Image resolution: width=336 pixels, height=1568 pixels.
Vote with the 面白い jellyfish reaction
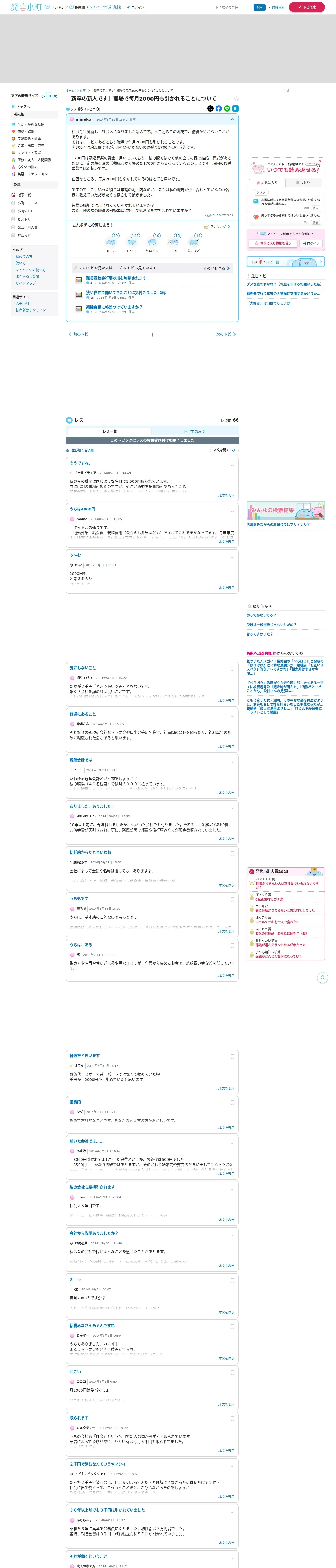tap(111, 242)
